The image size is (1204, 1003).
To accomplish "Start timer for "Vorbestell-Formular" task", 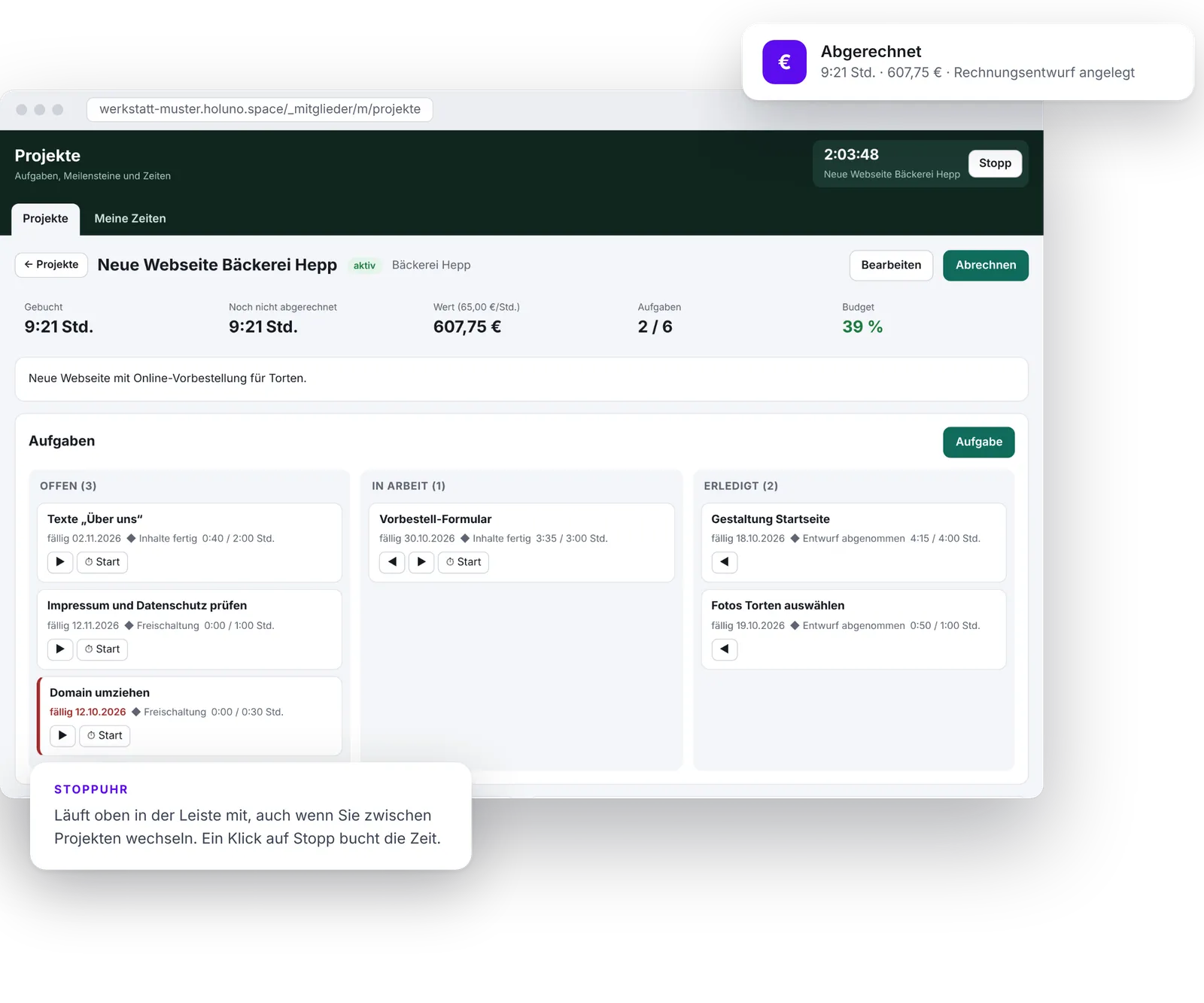I will 464,562.
